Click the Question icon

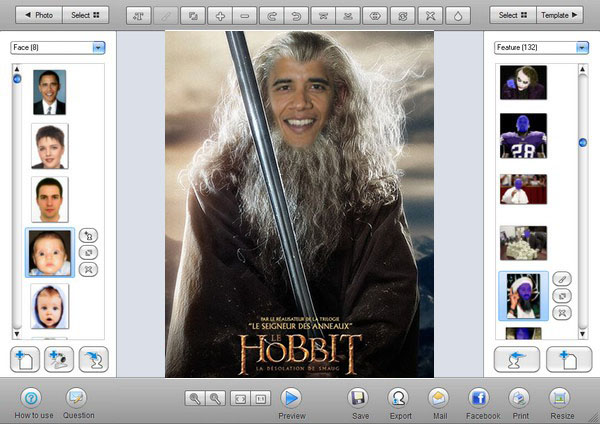(78, 397)
